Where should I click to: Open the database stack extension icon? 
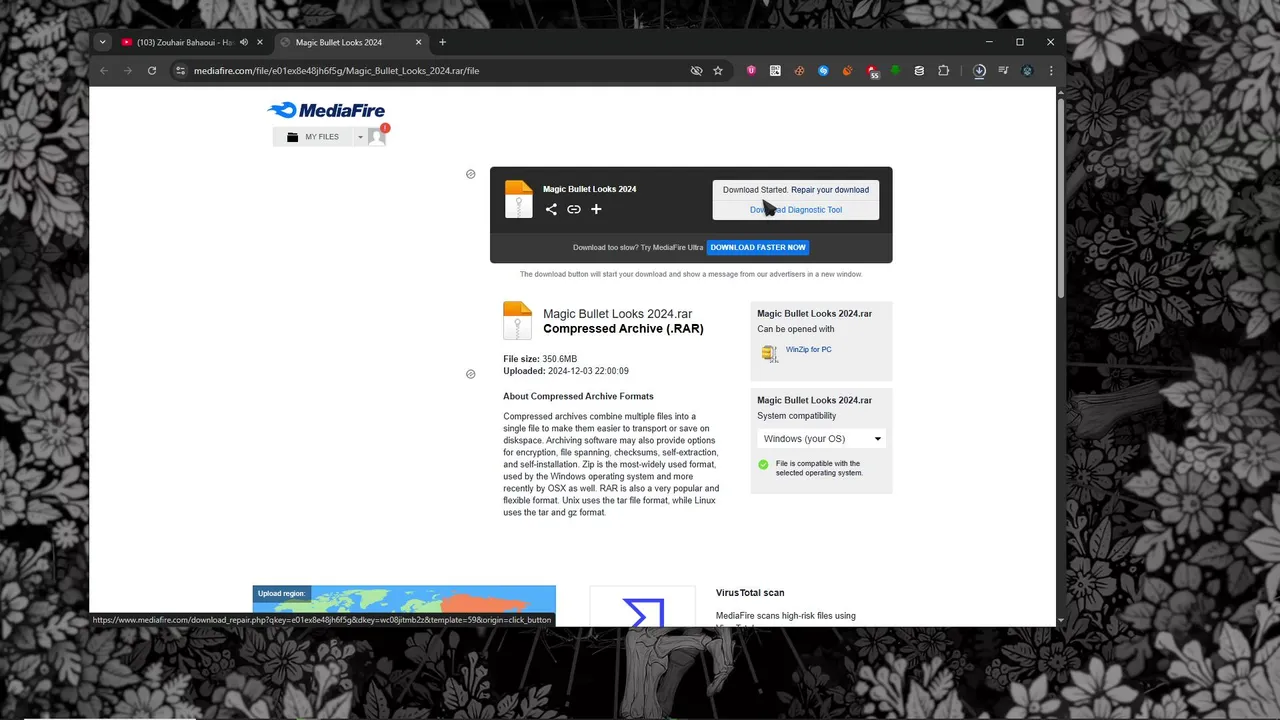pos(919,71)
